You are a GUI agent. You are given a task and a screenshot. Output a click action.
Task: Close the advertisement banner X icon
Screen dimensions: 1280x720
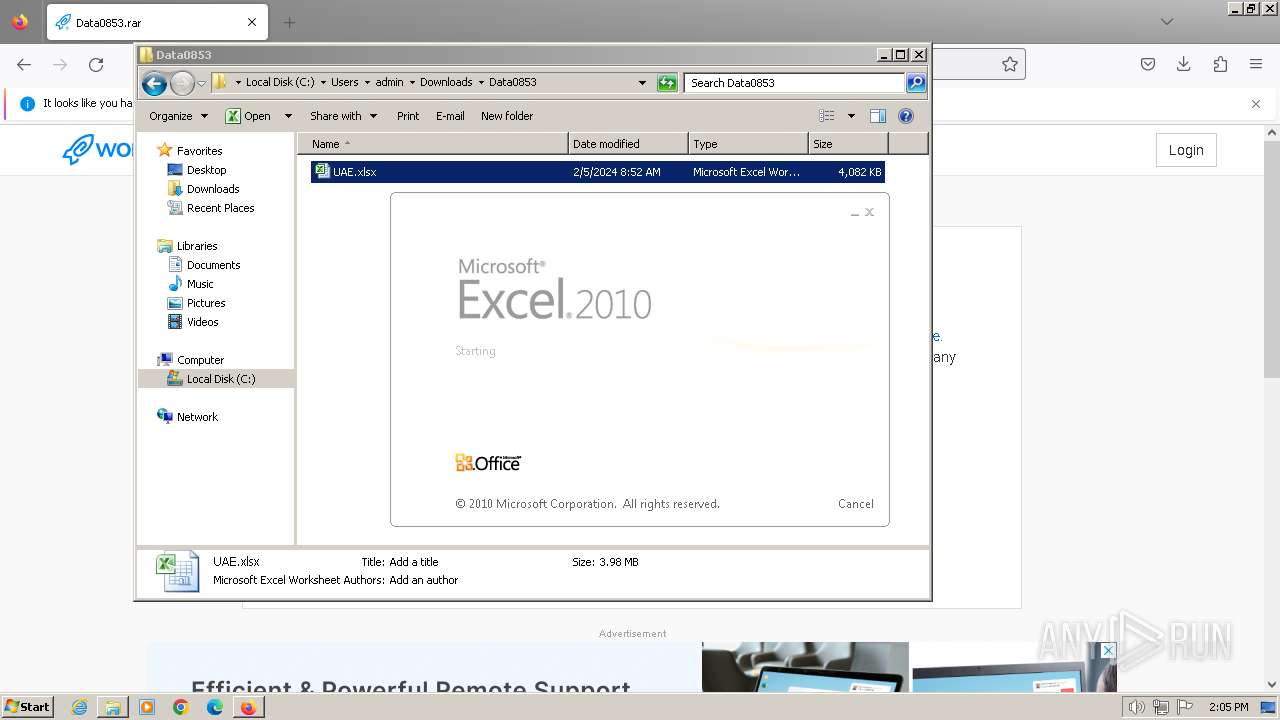tap(1108, 650)
